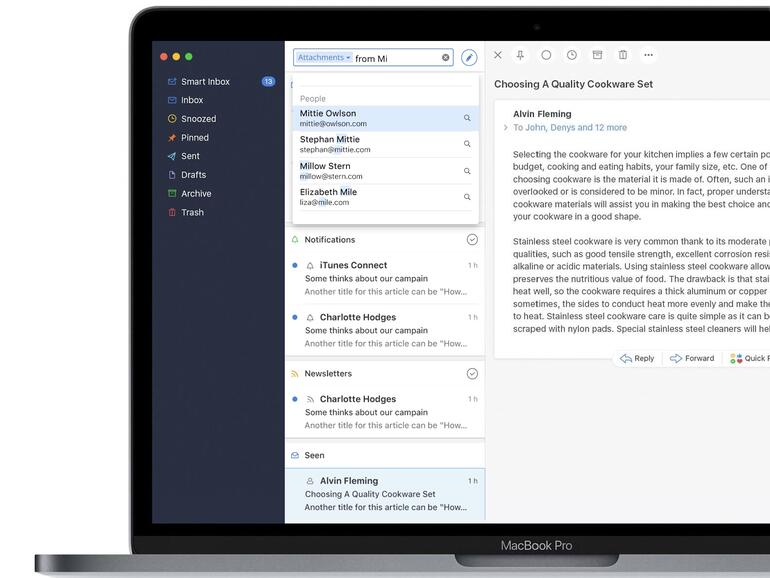Mark all Notifications as done with the checkmark
This screenshot has width=770, height=578.
pyautogui.click(x=472, y=240)
